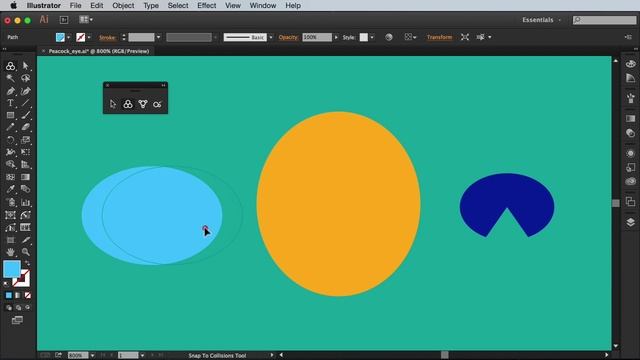The height and width of the screenshot is (360, 640).
Task: Set fill mode to Color
Action: tap(9, 295)
